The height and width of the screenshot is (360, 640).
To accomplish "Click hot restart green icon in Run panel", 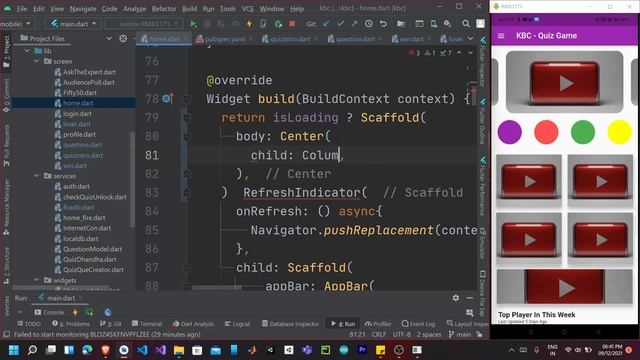I will point(89,312).
